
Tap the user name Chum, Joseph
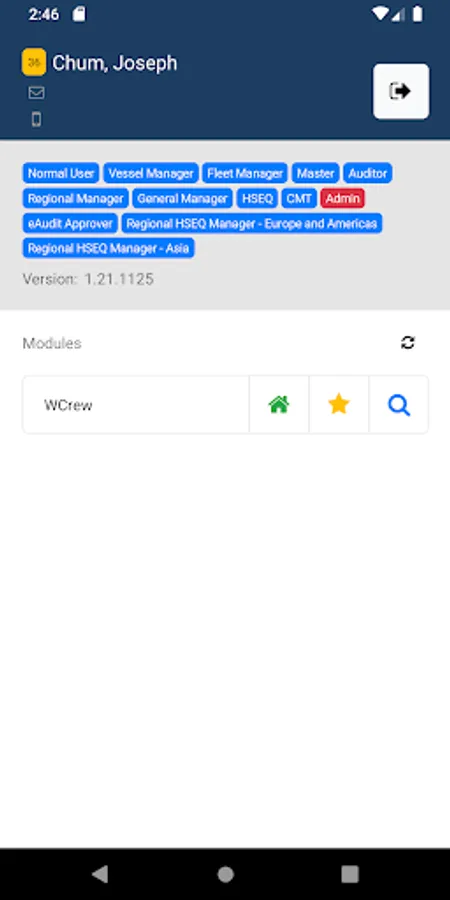[x=115, y=63]
